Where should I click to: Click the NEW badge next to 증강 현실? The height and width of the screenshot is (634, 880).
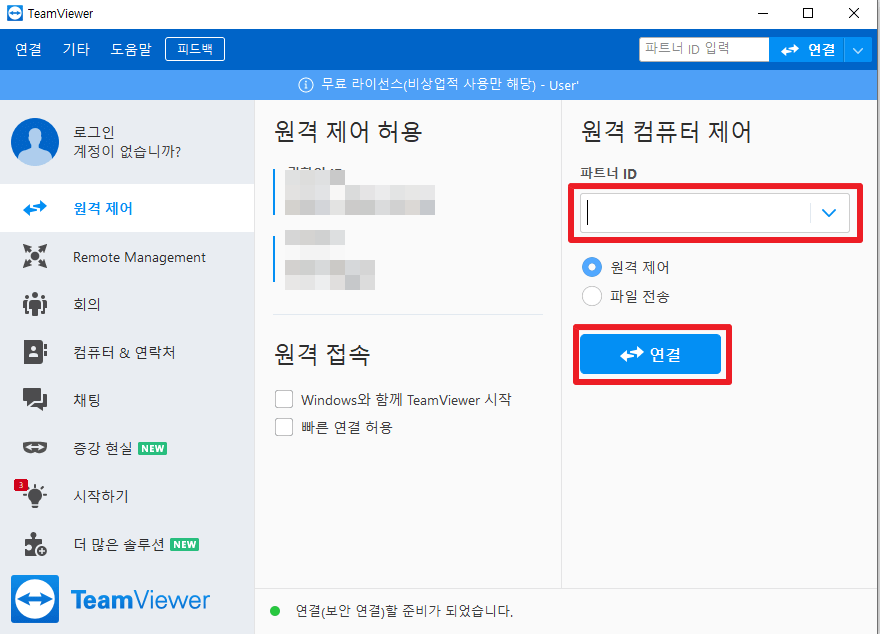point(153,448)
